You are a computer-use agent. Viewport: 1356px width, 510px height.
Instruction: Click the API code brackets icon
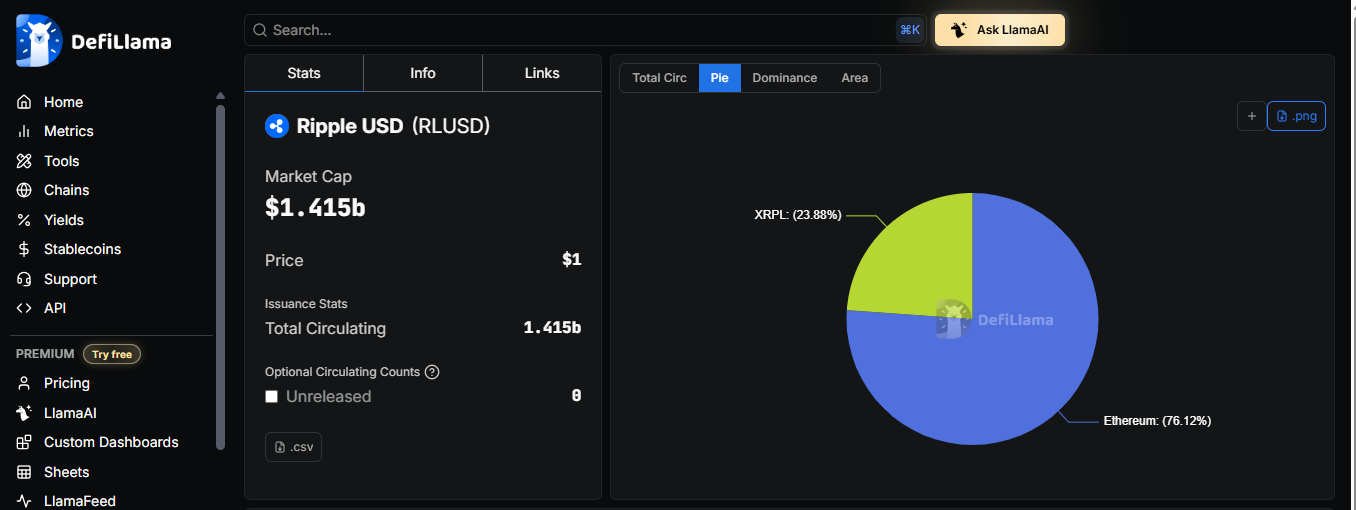[x=24, y=308]
